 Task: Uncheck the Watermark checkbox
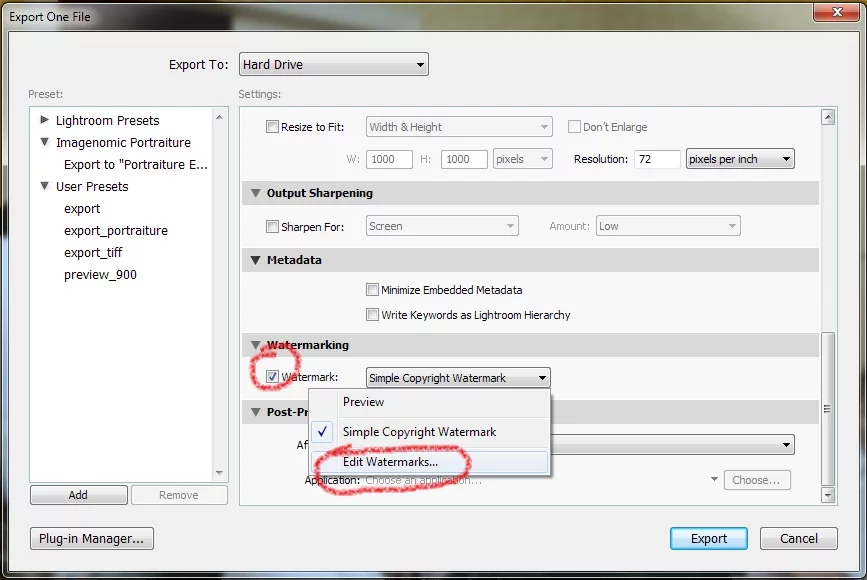[272, 377]
